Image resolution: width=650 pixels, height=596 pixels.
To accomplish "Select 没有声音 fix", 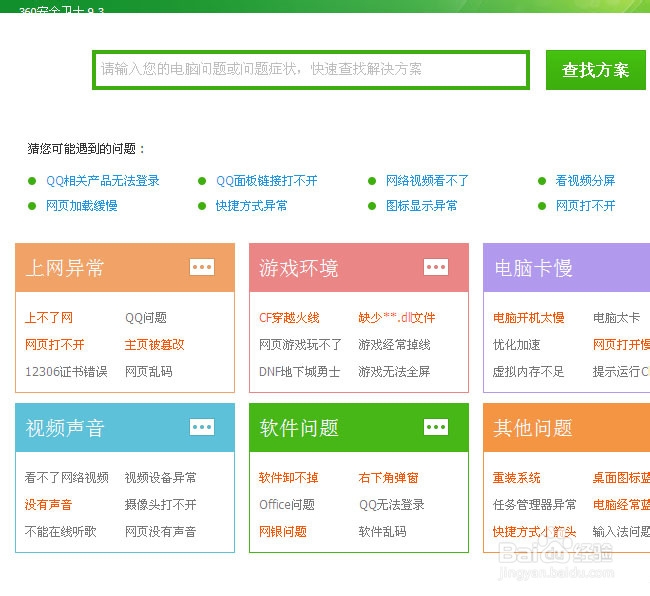I will [x=49, y=505].
